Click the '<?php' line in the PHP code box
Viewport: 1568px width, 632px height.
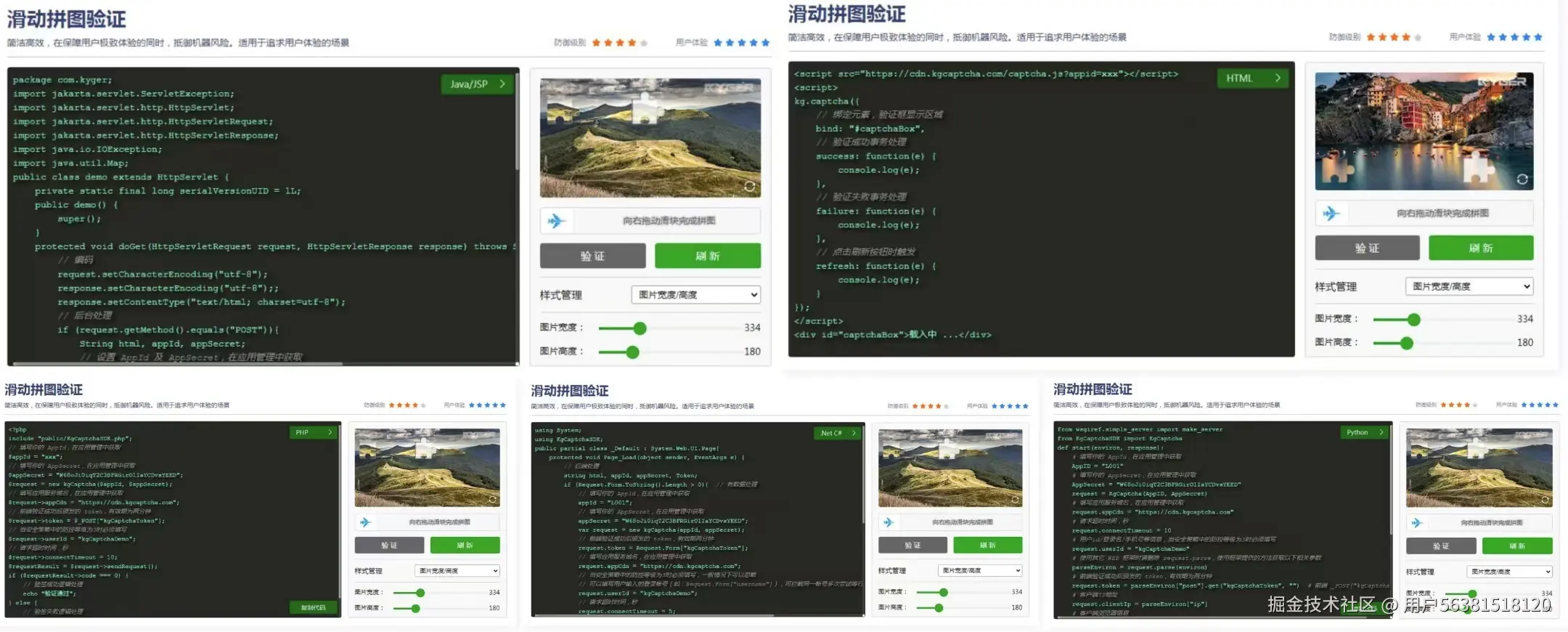(x=17, y=430)
